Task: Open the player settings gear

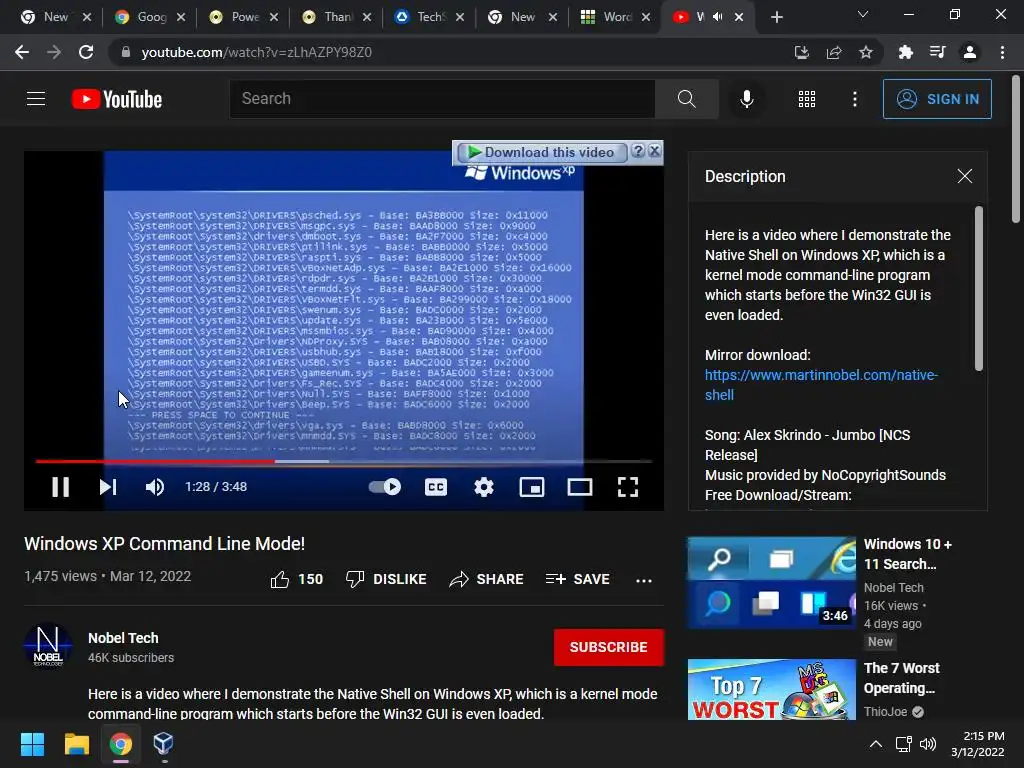Action: (x=483, y=487)
